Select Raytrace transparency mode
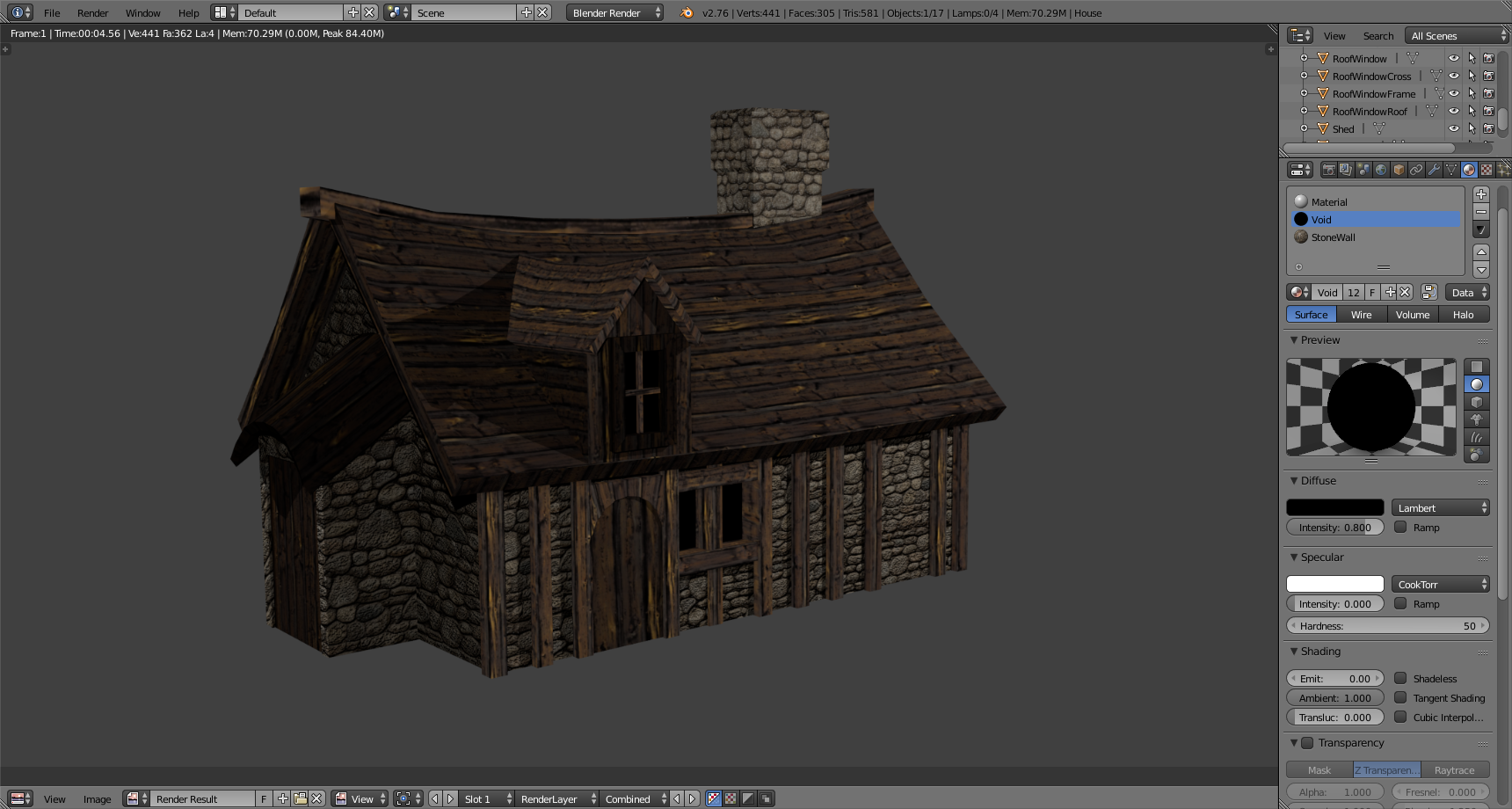The height and width of the screenshot is (809, 1512). (x=1455, y=769)
